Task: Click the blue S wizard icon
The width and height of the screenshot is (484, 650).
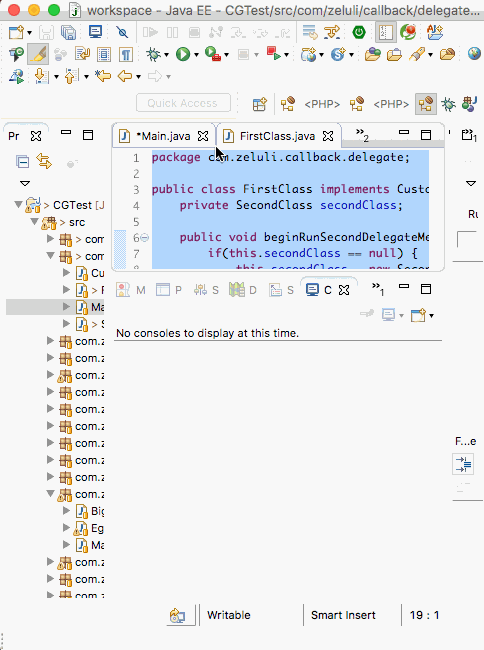Action: coord(339,54)
